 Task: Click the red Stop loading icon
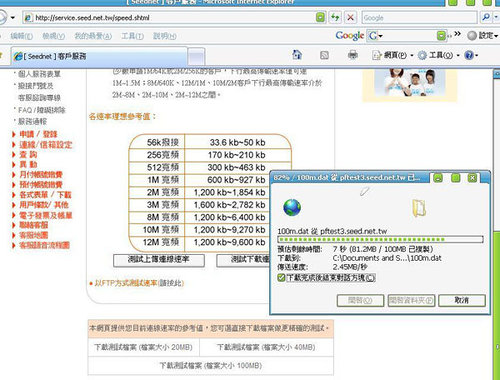tap(350, 17)
